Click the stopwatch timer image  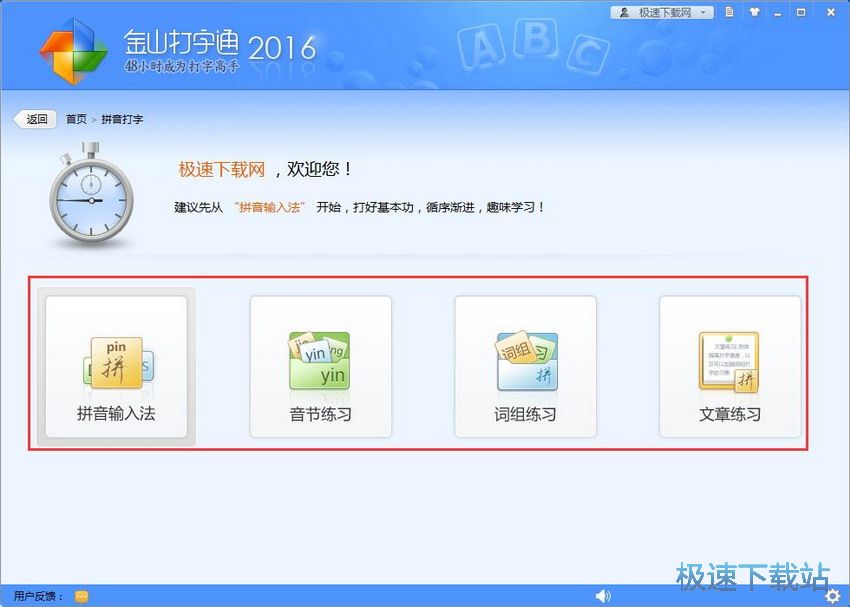[x=92, y=193]
